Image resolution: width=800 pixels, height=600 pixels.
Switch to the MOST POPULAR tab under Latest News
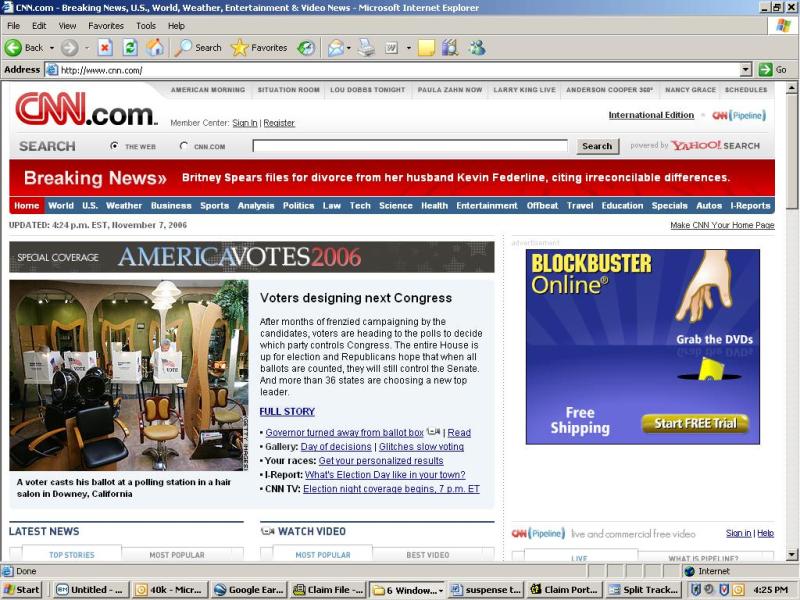click(x=177, y=555)
